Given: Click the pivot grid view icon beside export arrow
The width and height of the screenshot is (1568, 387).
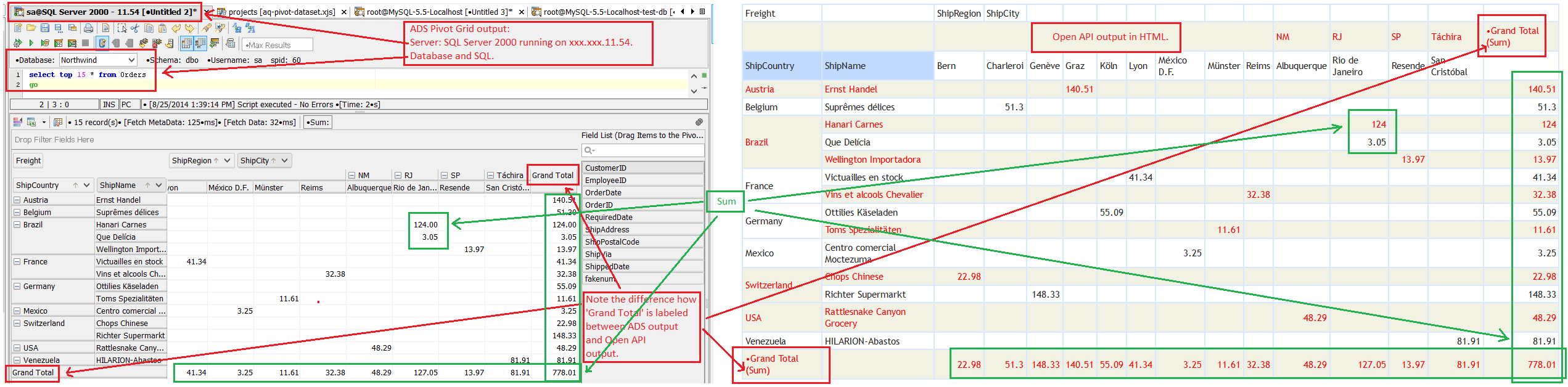Looking at the screenshot, I should (x=58, y=122).
